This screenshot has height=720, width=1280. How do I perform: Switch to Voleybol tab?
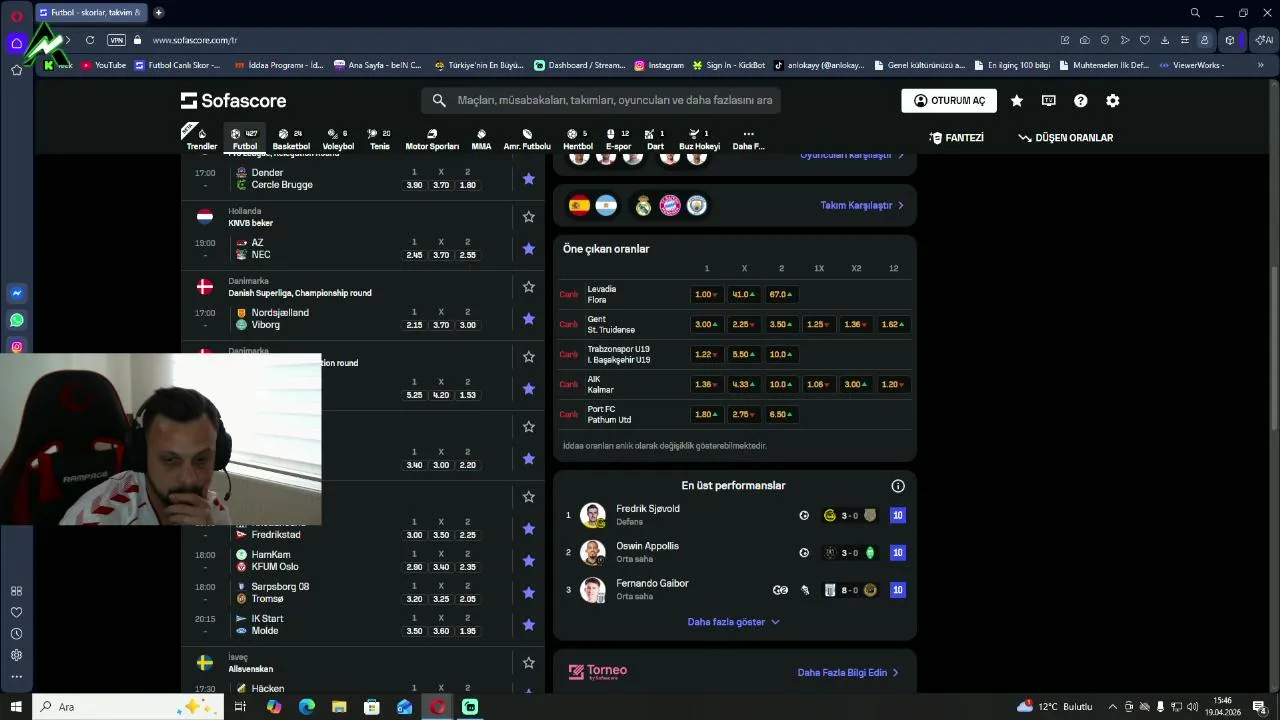(x=338, y=139)
